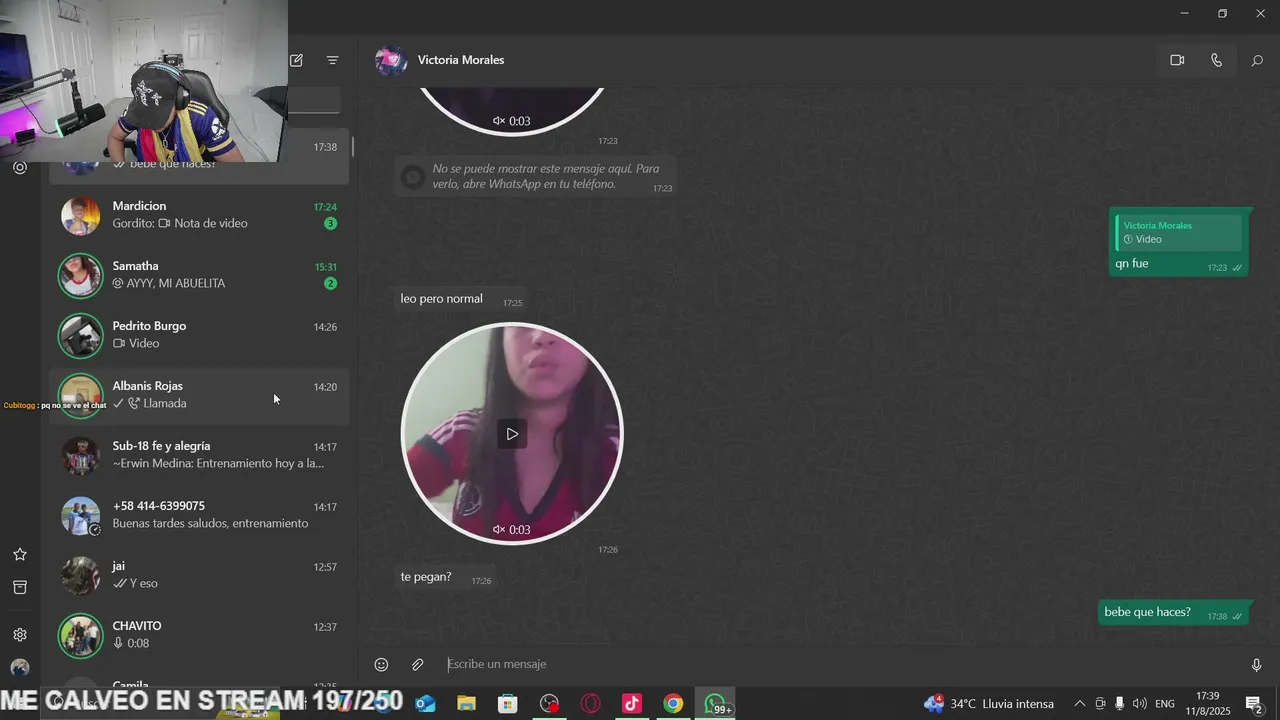Start a voice call with Victoria Morales
This screenshot has width=1280, height=720.
coord(1216,60)
